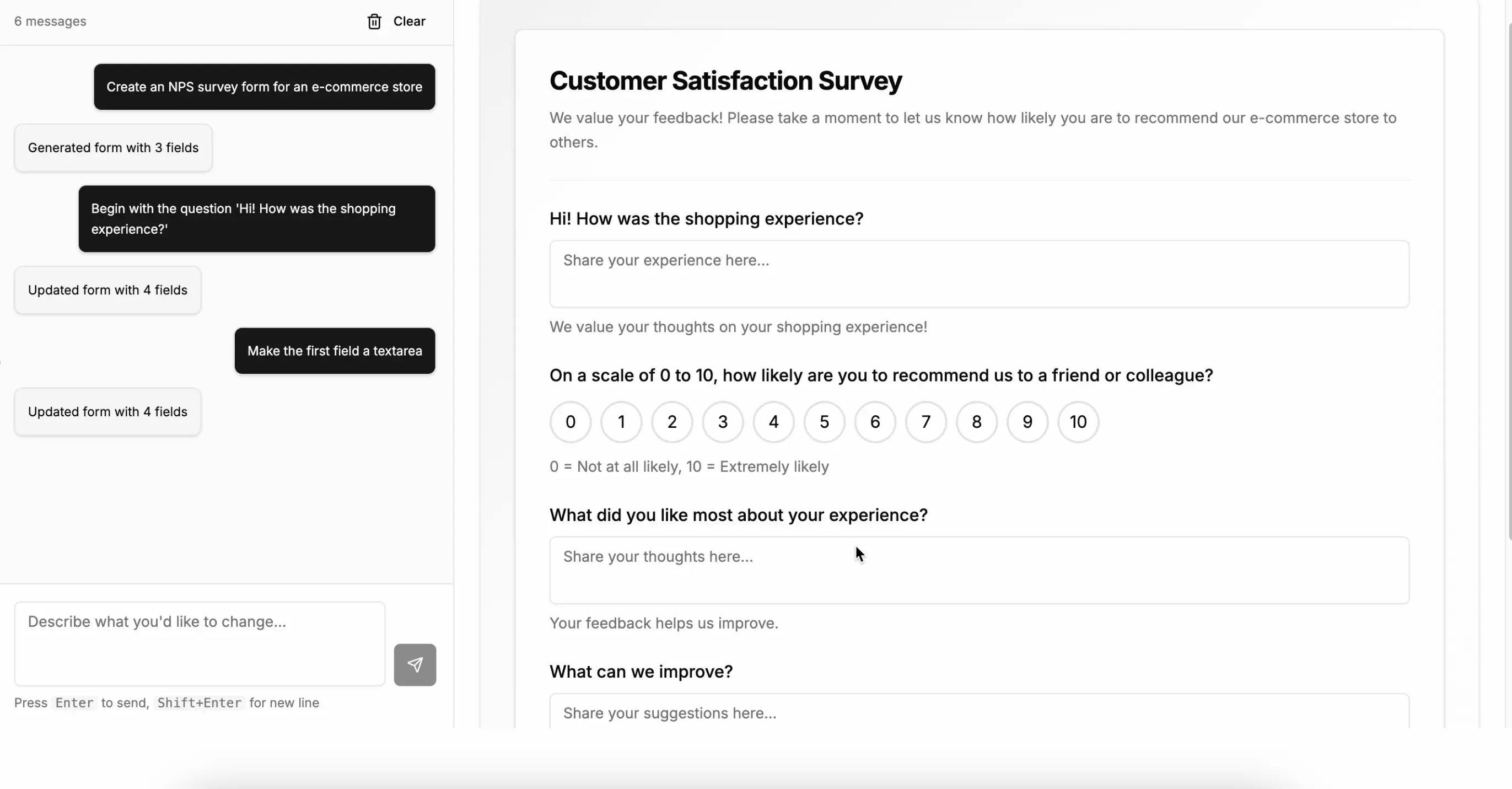Select score 10 on the NPS scale
The width and height of the screenshot is (1512, 789).
(1078, 421)
